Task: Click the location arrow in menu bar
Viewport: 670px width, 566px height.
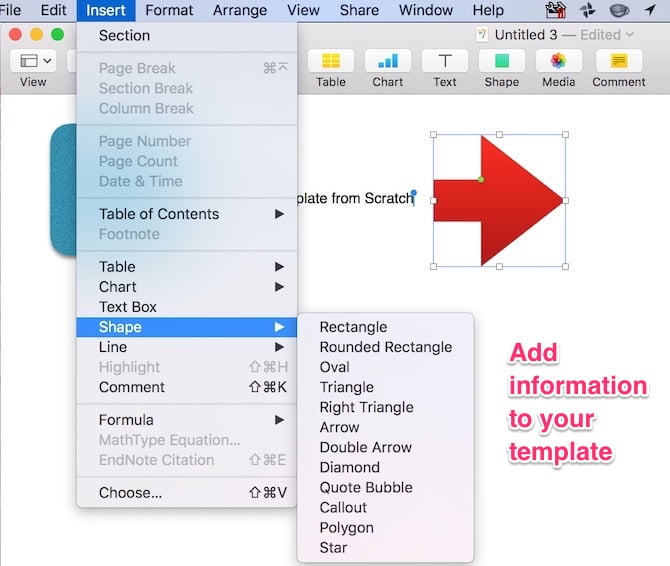Action: (x=650, y=10)
